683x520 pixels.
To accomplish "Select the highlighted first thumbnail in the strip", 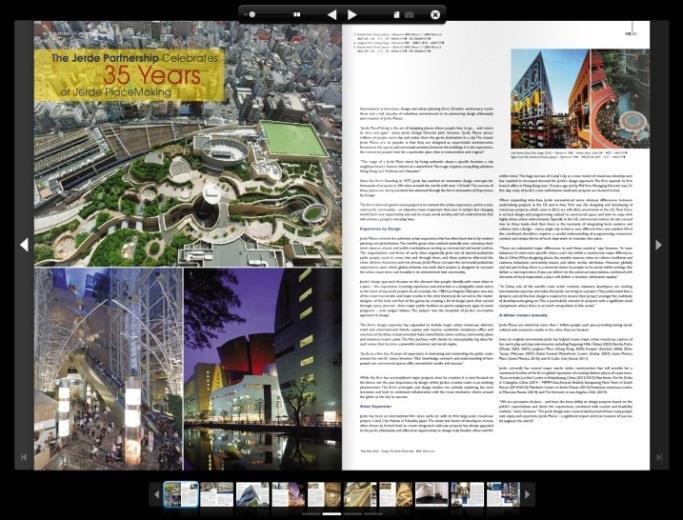I will [x=181, y=494].
